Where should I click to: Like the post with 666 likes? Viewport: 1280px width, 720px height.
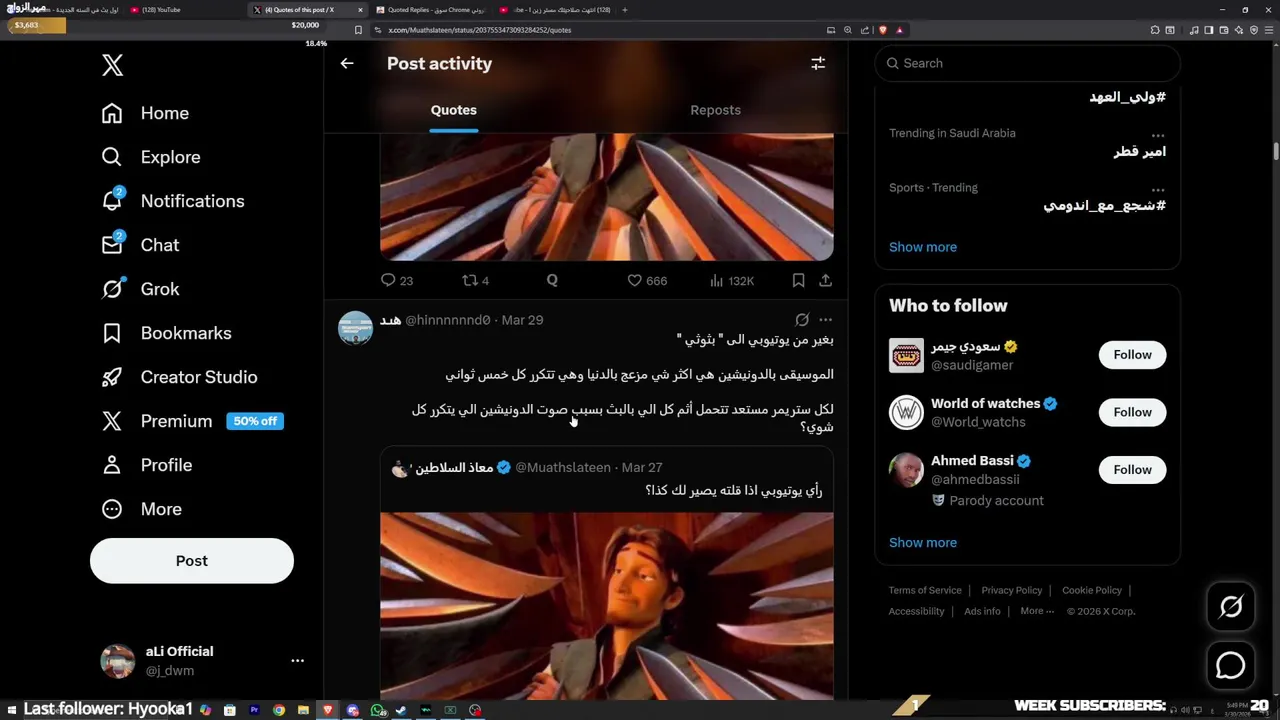tap(646, 281)
